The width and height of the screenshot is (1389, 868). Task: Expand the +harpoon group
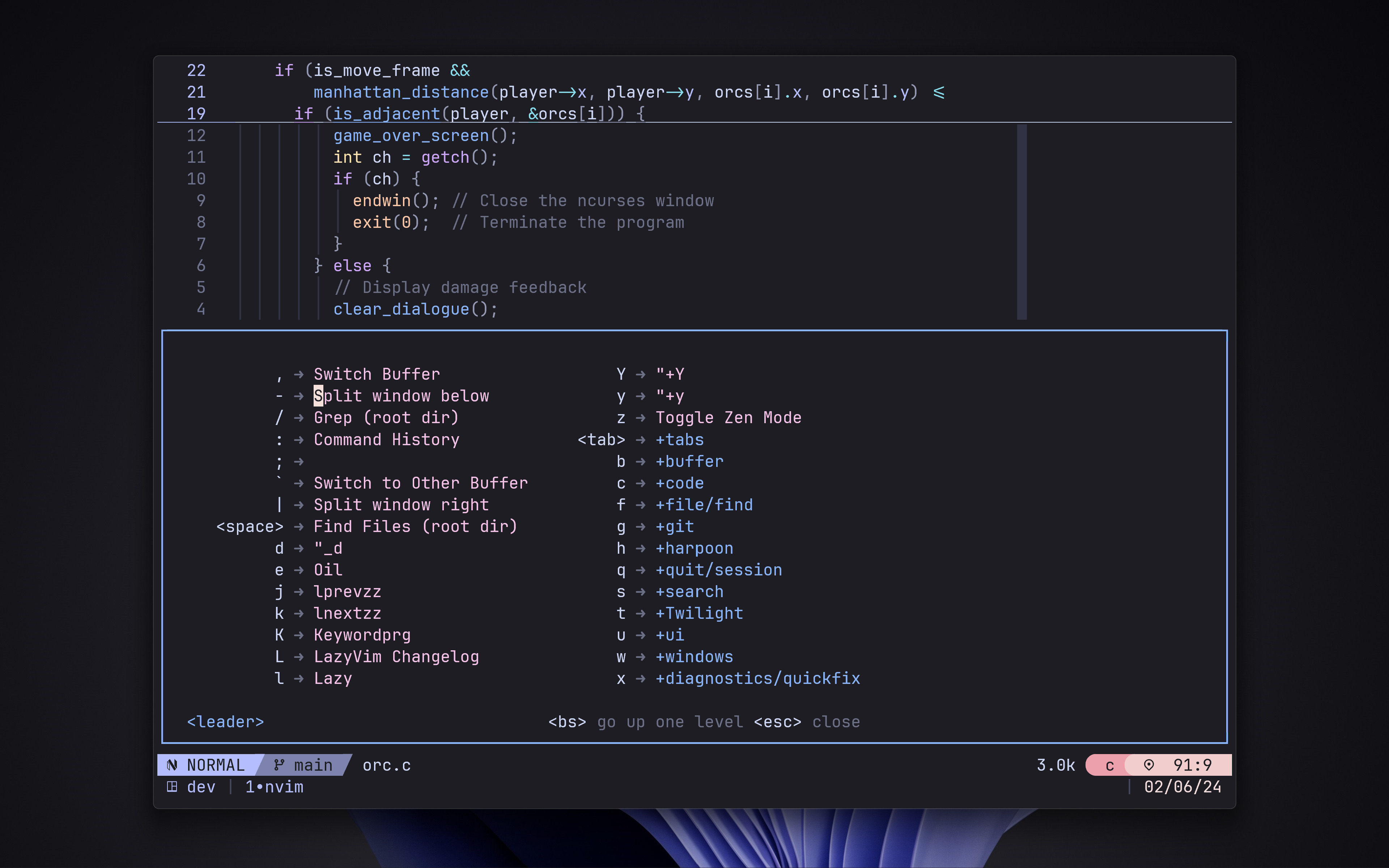click(694, 548)
